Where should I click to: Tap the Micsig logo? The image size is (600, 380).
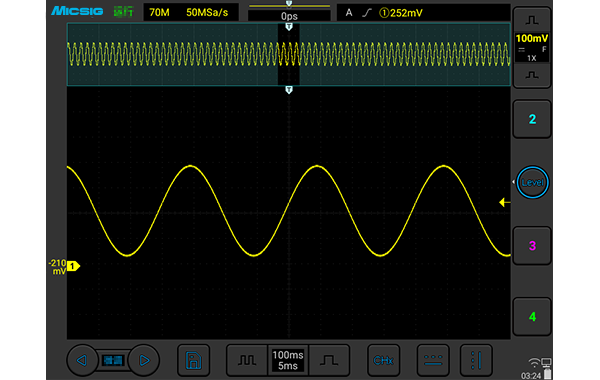(x=77, y=11)
